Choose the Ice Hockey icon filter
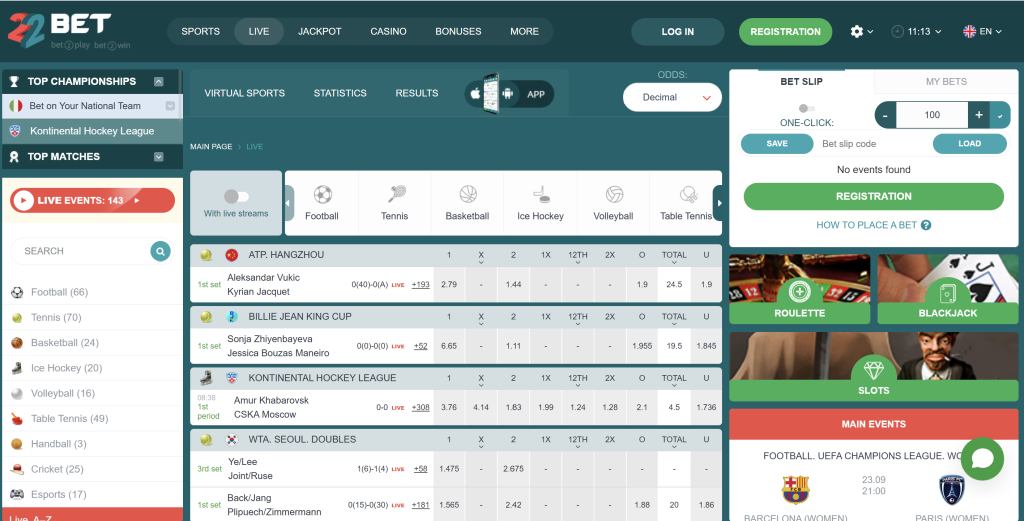The image size is (1024, 521). (x=540, y=194)
